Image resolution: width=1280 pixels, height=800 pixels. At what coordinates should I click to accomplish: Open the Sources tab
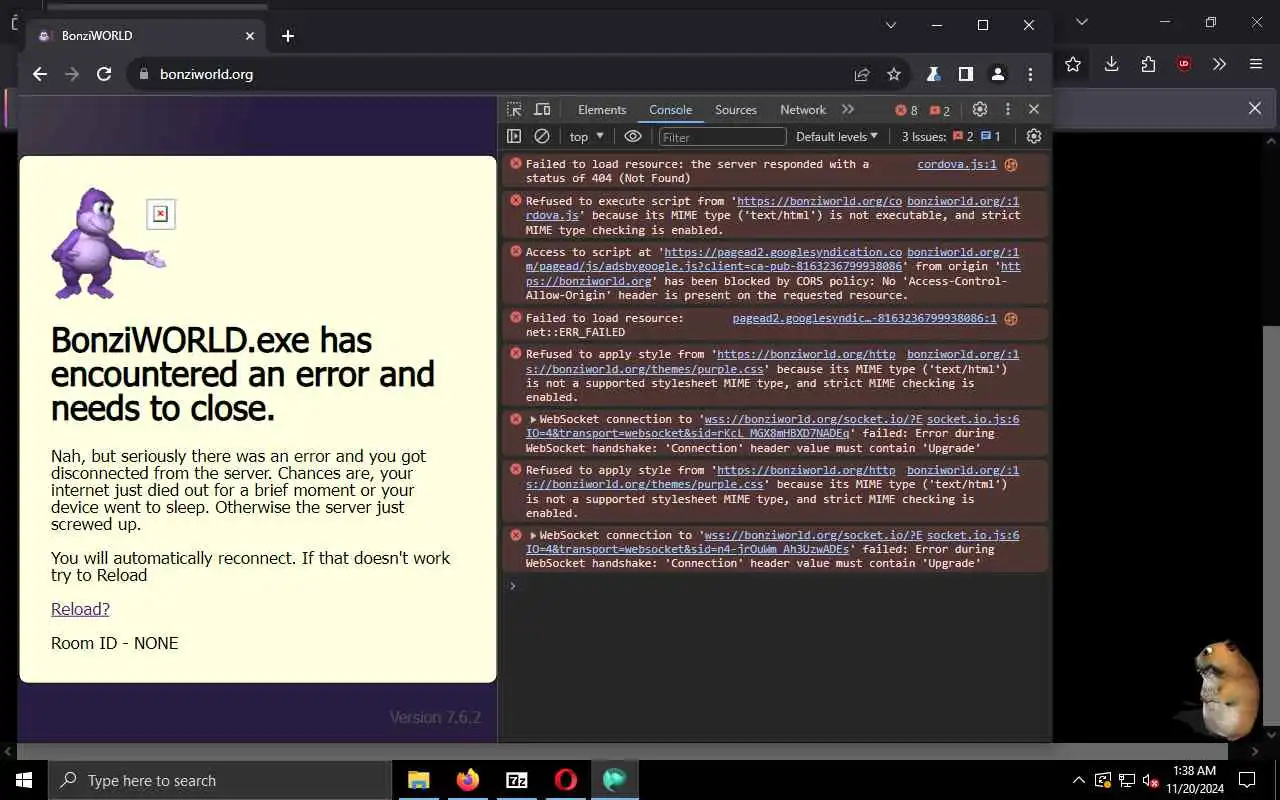[x=736, y=110]
